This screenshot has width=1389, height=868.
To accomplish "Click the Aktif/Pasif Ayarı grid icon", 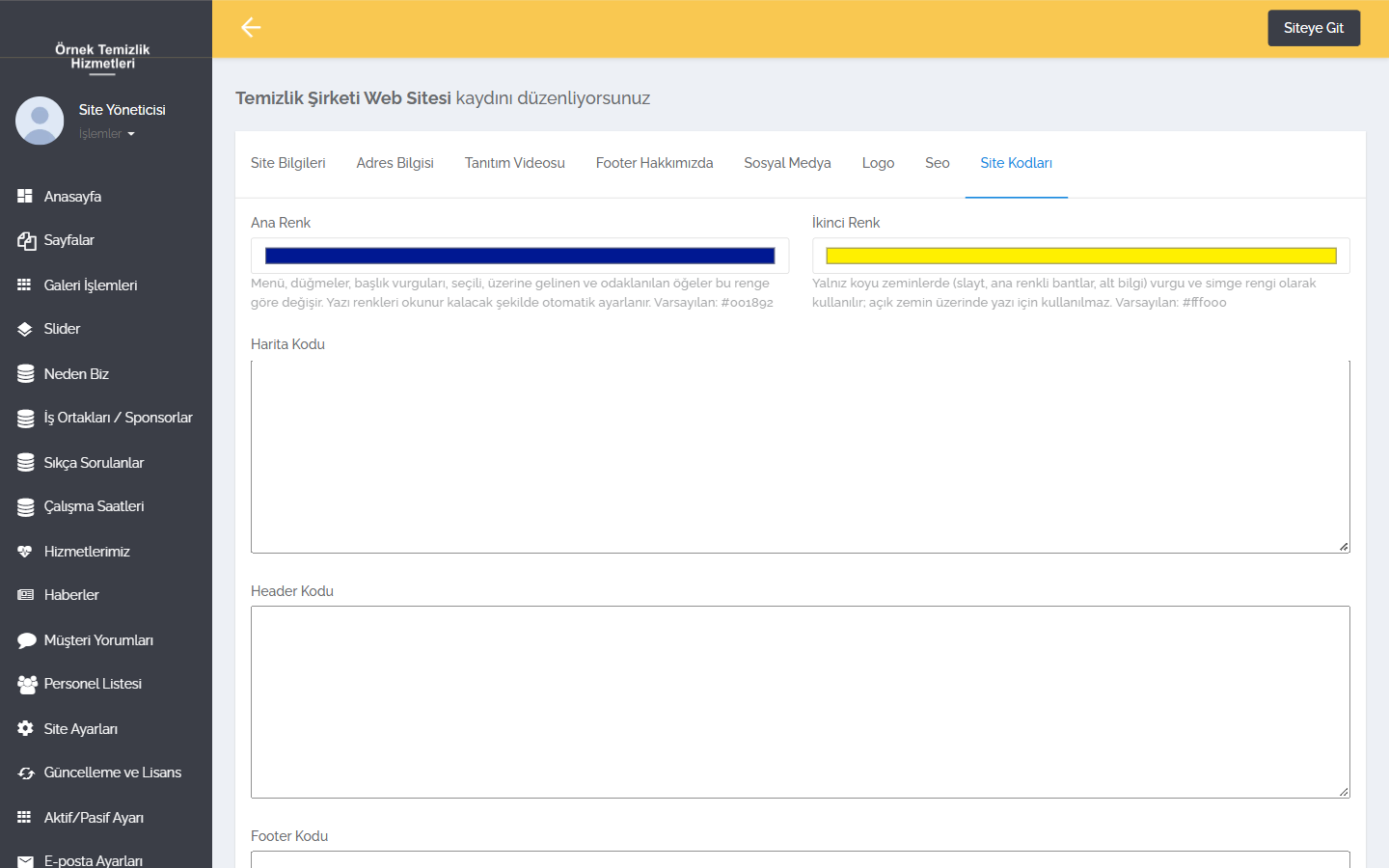I will click(25, 817).
